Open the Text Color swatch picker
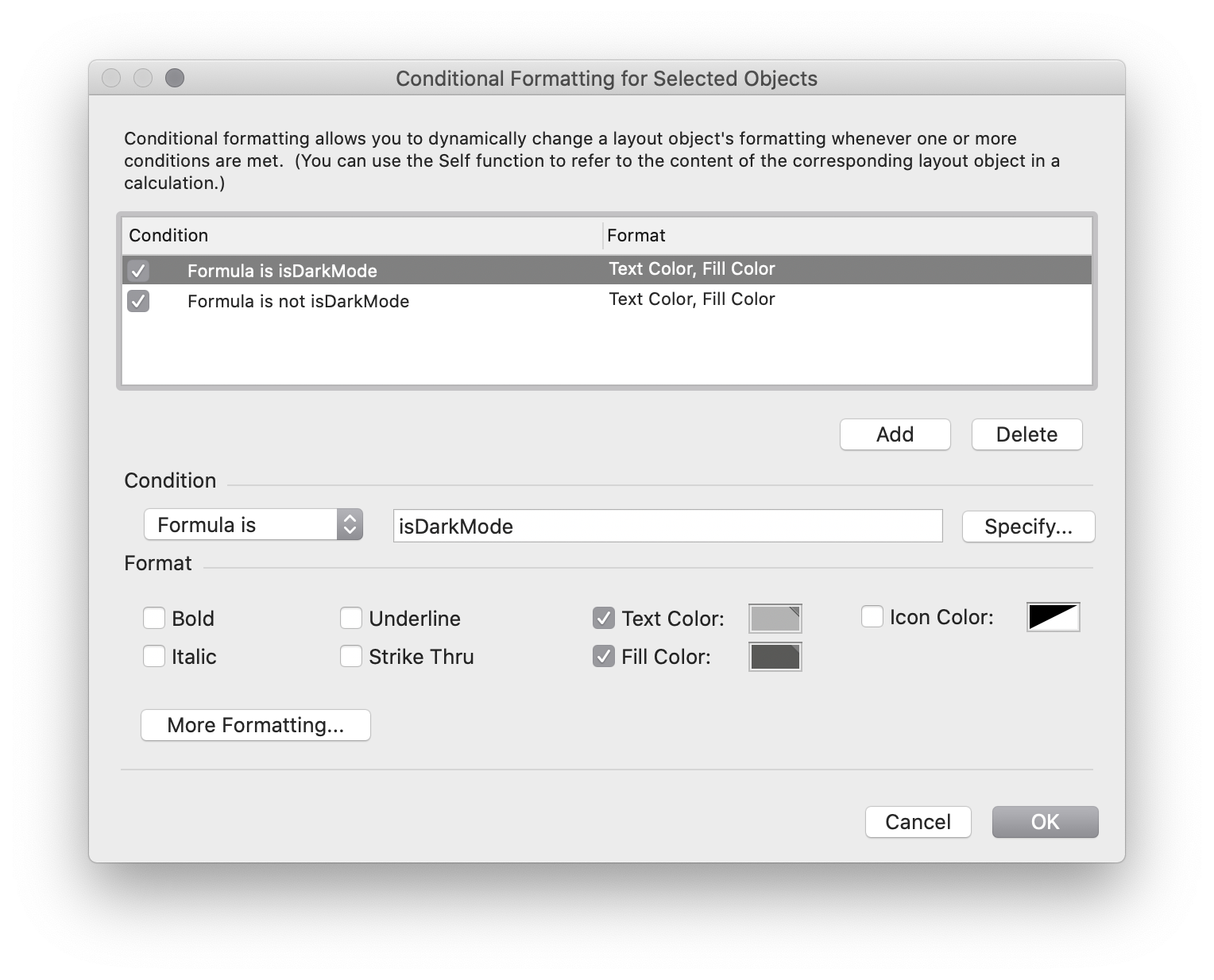1214x980 pixels. tap(774, 618)
